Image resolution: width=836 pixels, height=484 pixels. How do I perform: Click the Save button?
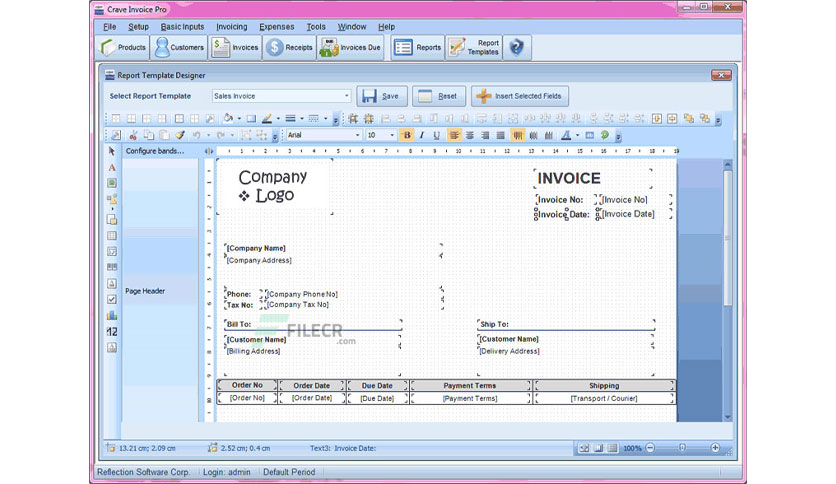point(382,96)
